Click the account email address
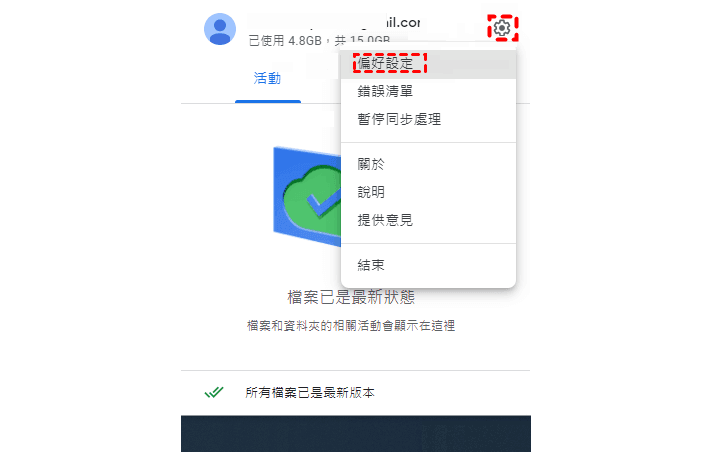720x453 pixels. [334, 22]
